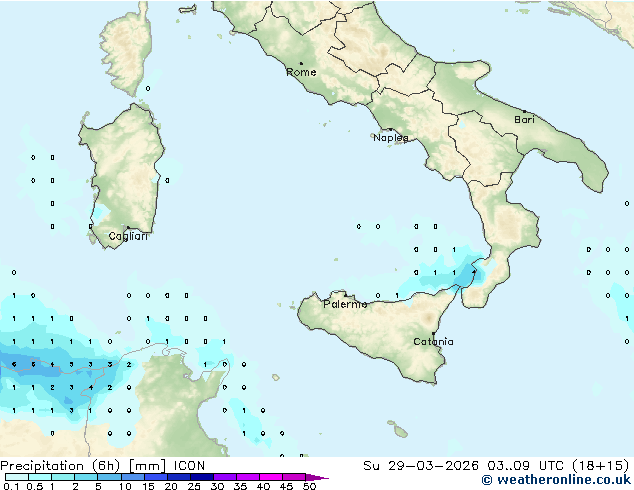
Task: Select the Cagliari label on Sardinia
Action: point(128,236)
